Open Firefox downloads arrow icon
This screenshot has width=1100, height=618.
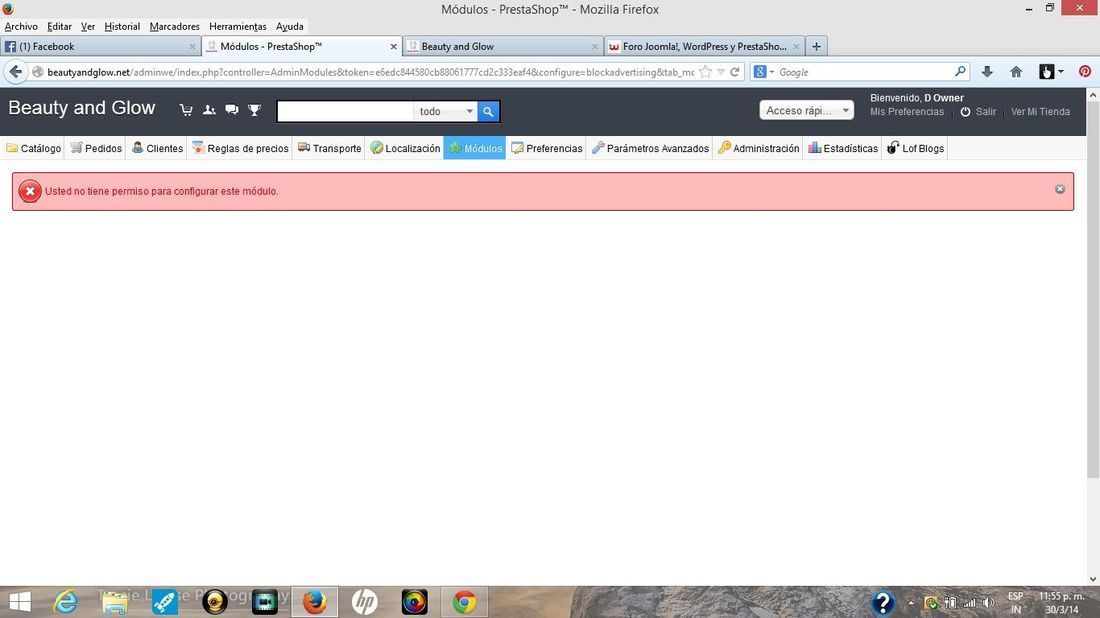click(986, 72)
